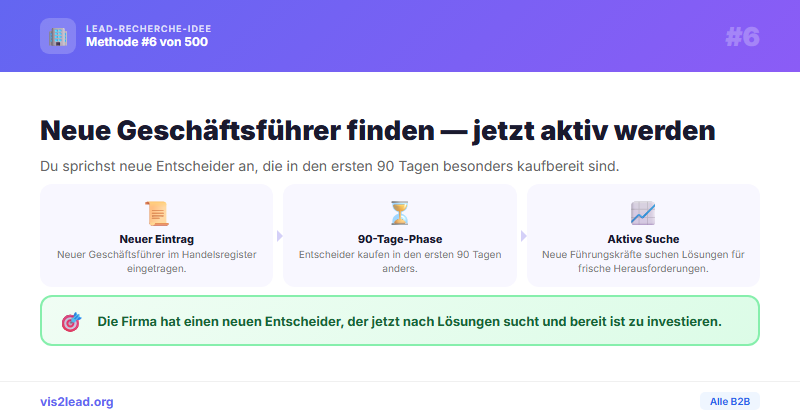Click the LEAD-RECHERCHE-IDEE label
The image size is (800, 420).
click(148, 29)
